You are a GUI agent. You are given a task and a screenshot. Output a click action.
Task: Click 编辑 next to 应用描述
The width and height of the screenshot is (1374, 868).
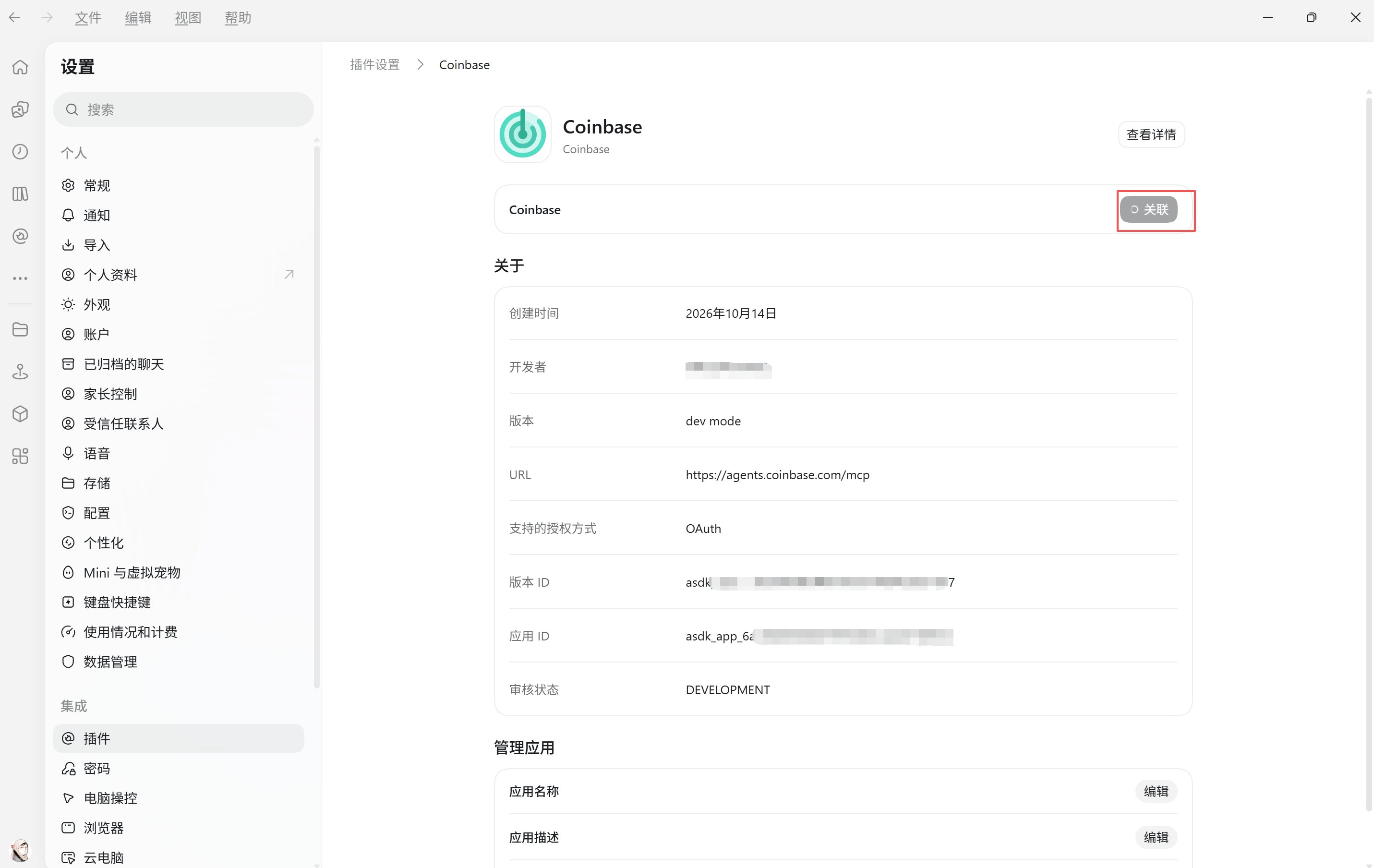(x=1156, y=837)
